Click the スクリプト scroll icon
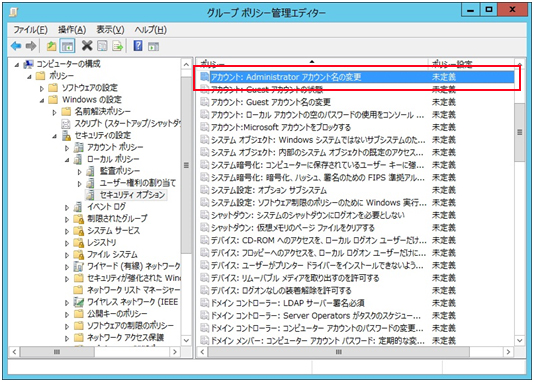The width and height of the screenshot is (534, 382). 66,124
